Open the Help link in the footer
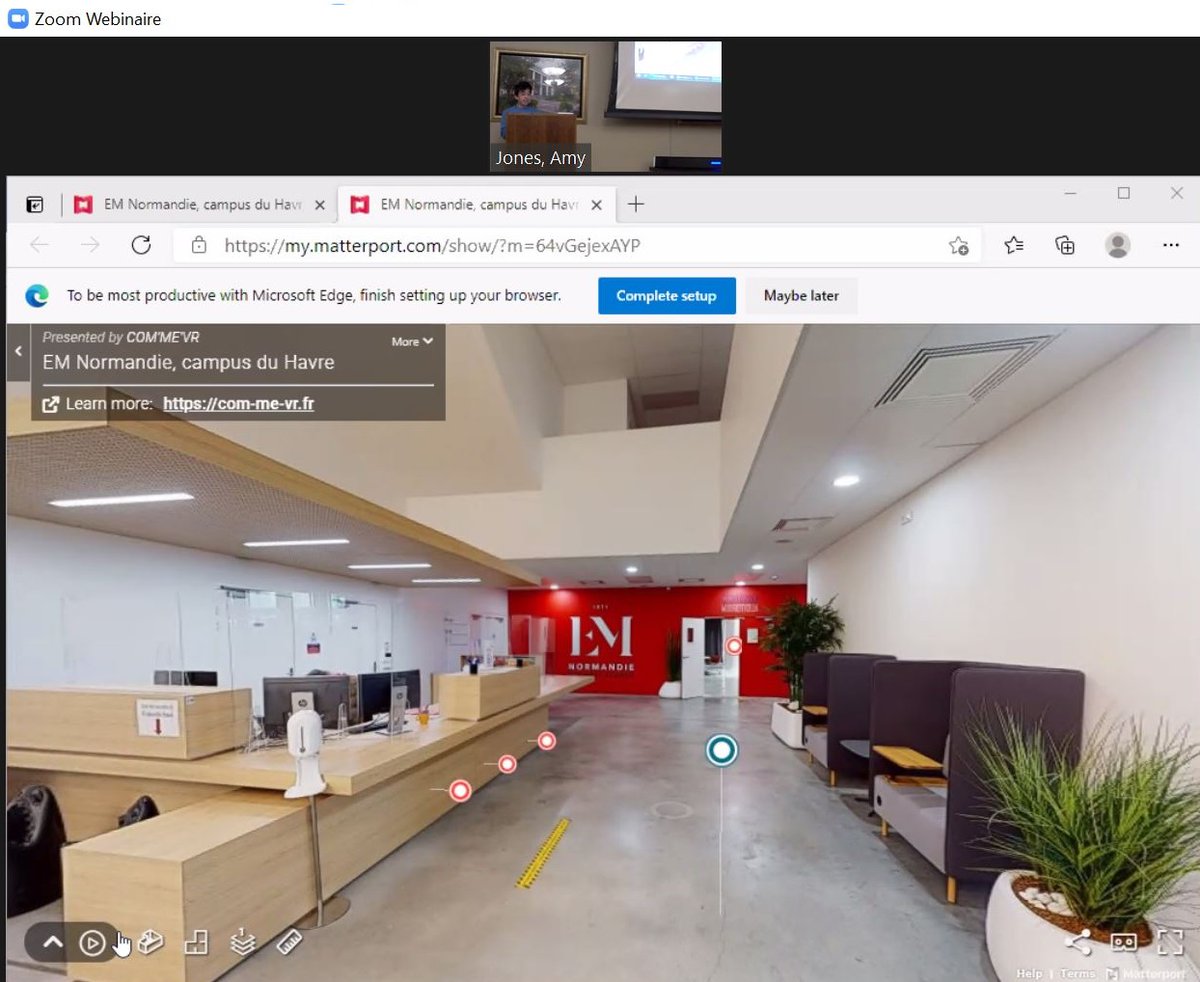 tap(1029, 973)
